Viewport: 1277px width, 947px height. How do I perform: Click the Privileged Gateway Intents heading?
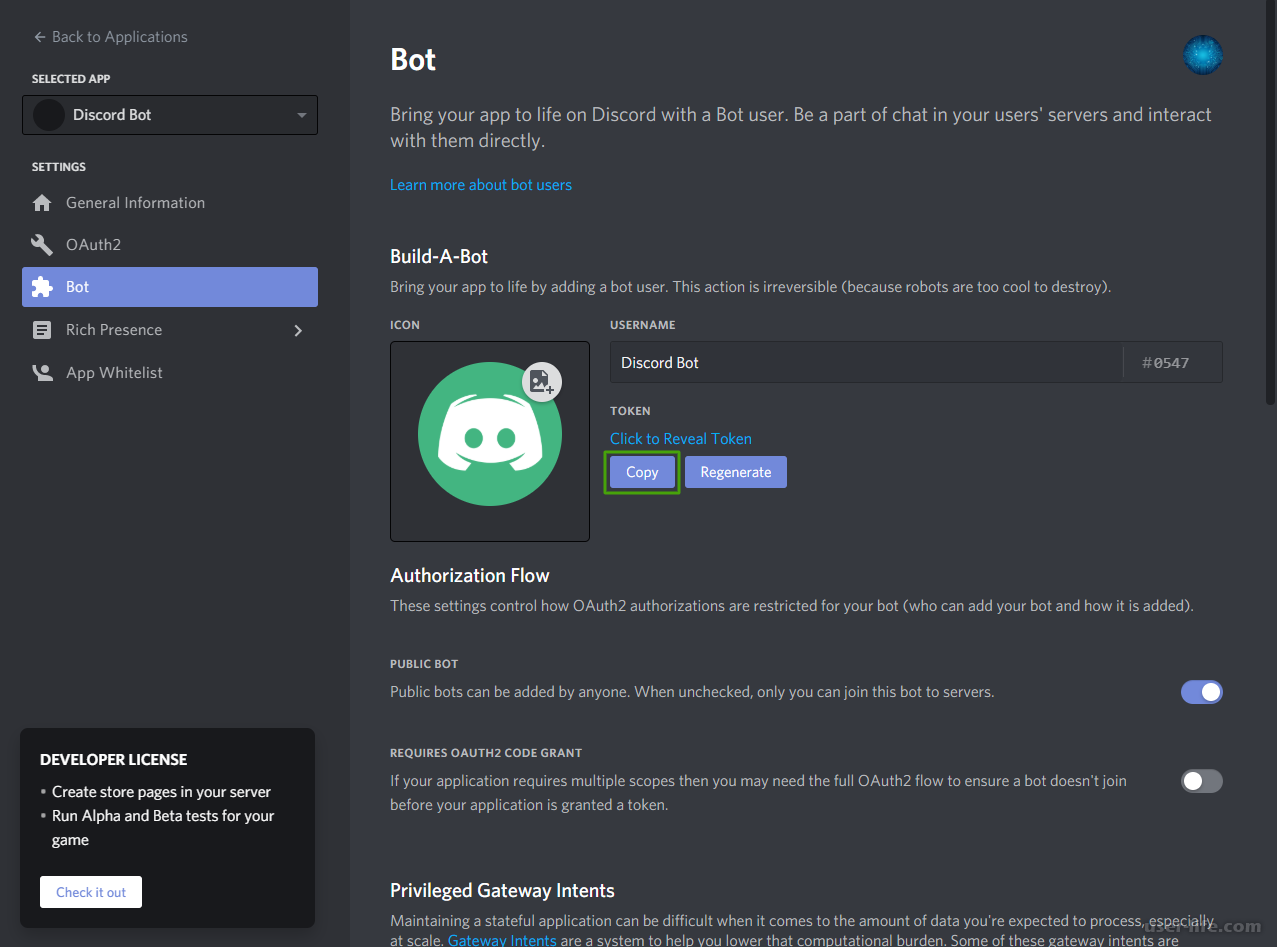click(x=502, y=891)
